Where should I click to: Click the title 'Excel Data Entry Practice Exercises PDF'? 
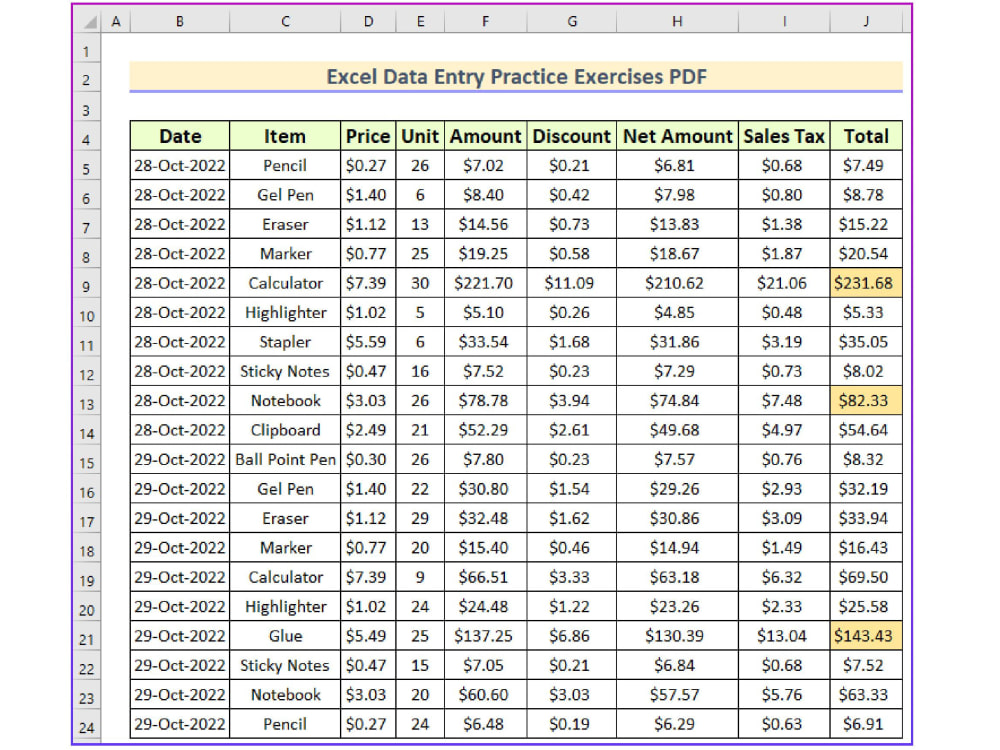coord(516,77)
